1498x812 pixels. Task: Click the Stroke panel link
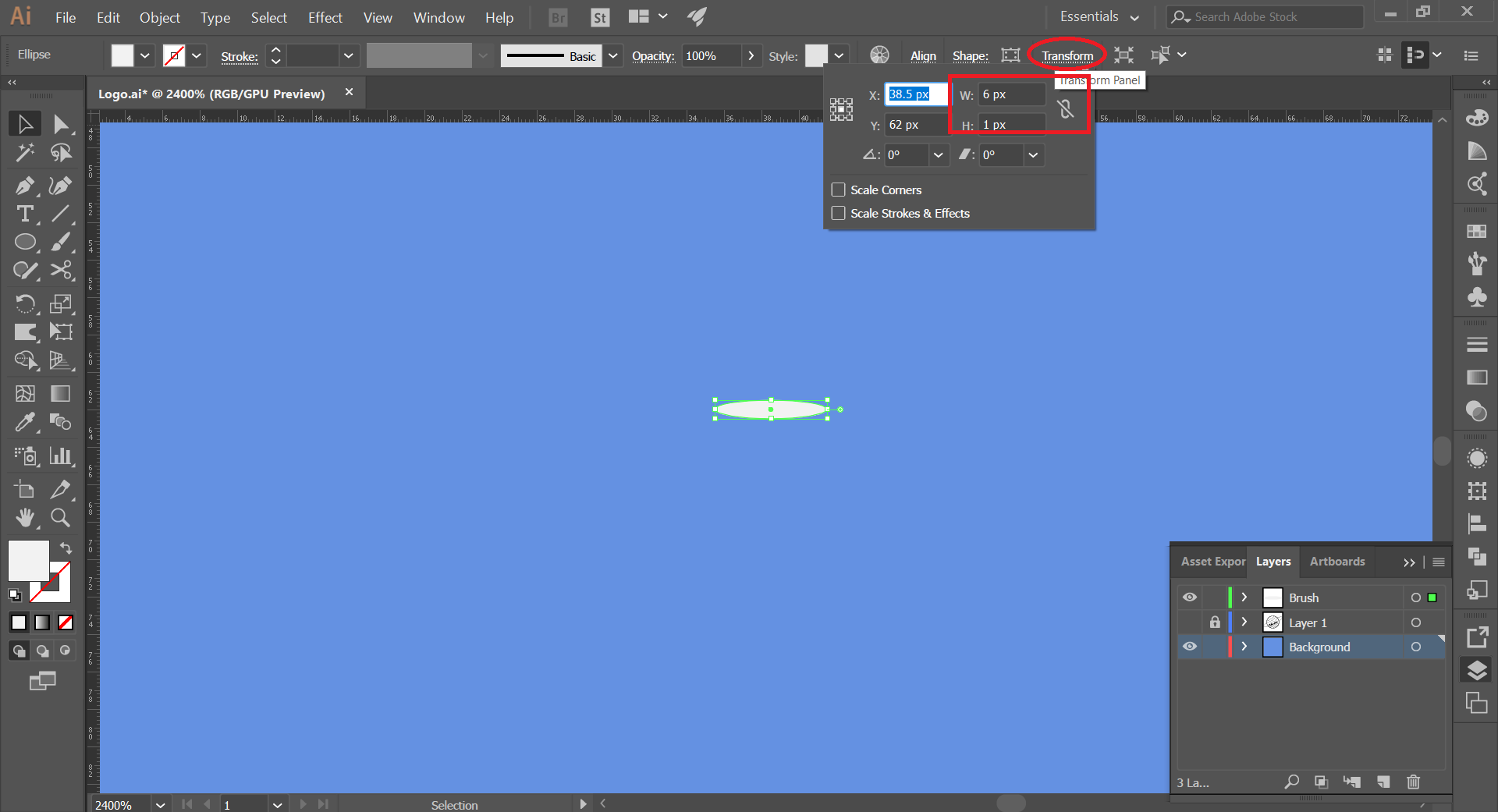pos(240,56)
